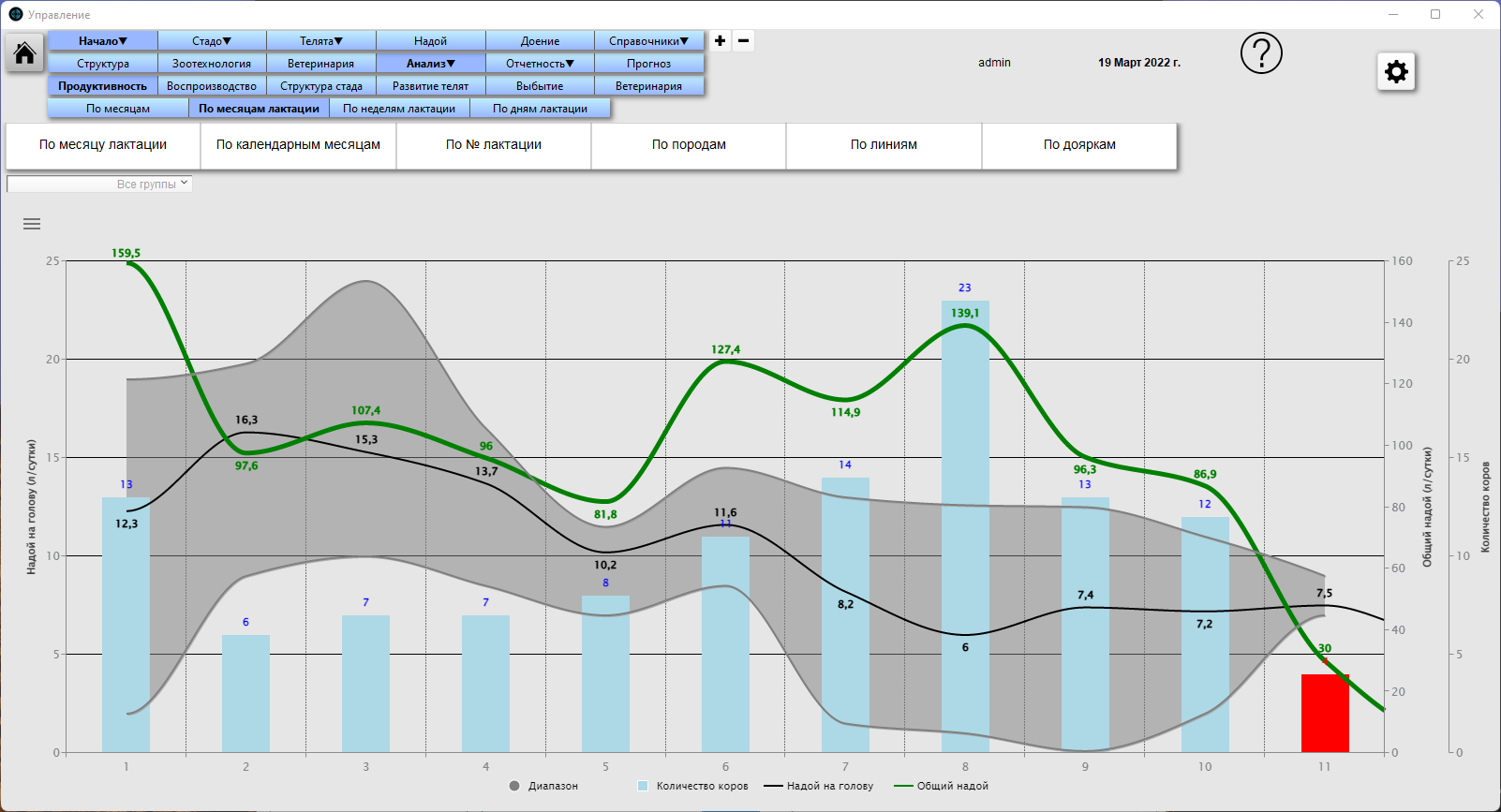Viewport: 1501px width, 812px height.
Task: Switch to the Структура стада tab
Action: [321, 86]
